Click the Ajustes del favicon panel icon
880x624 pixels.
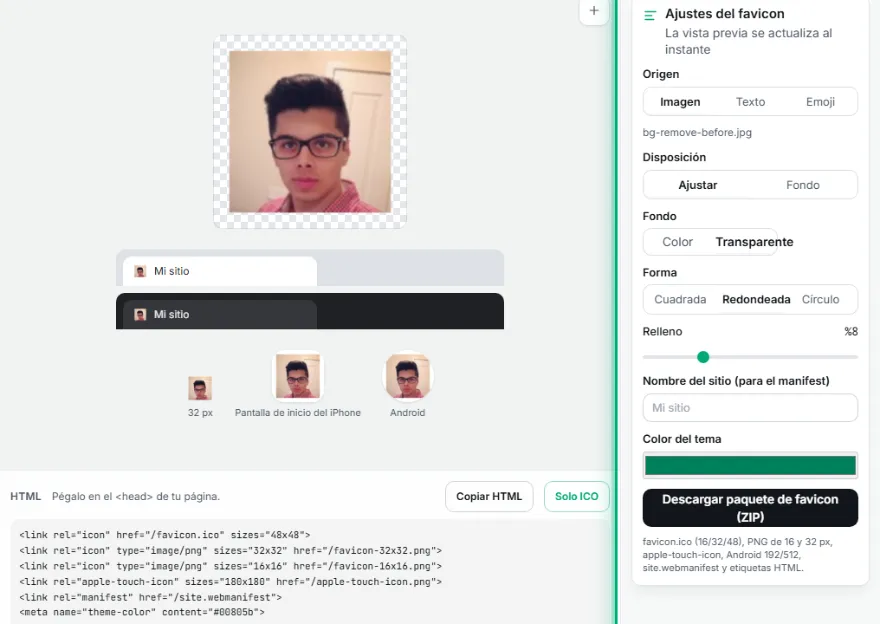[x=650, y=15]
